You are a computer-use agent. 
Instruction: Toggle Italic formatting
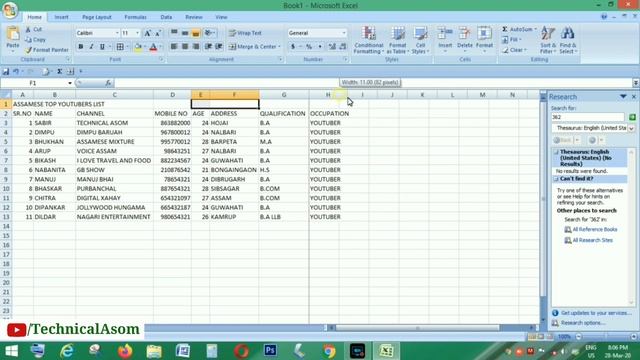pos(91,47)
